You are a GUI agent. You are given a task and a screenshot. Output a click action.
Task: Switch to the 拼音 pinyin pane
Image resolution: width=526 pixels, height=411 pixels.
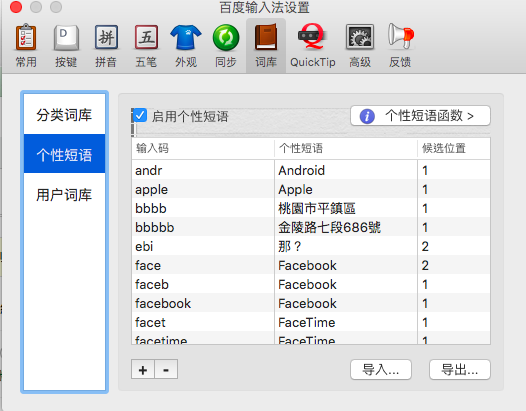[106, 46]
